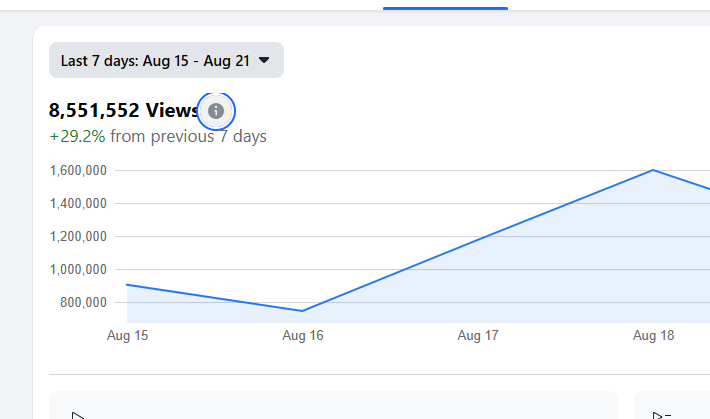Select the 8,551,552 Views heading
The width and height of the screenshot is (710, 419).
pyautogui.click(x=124, y=110)
